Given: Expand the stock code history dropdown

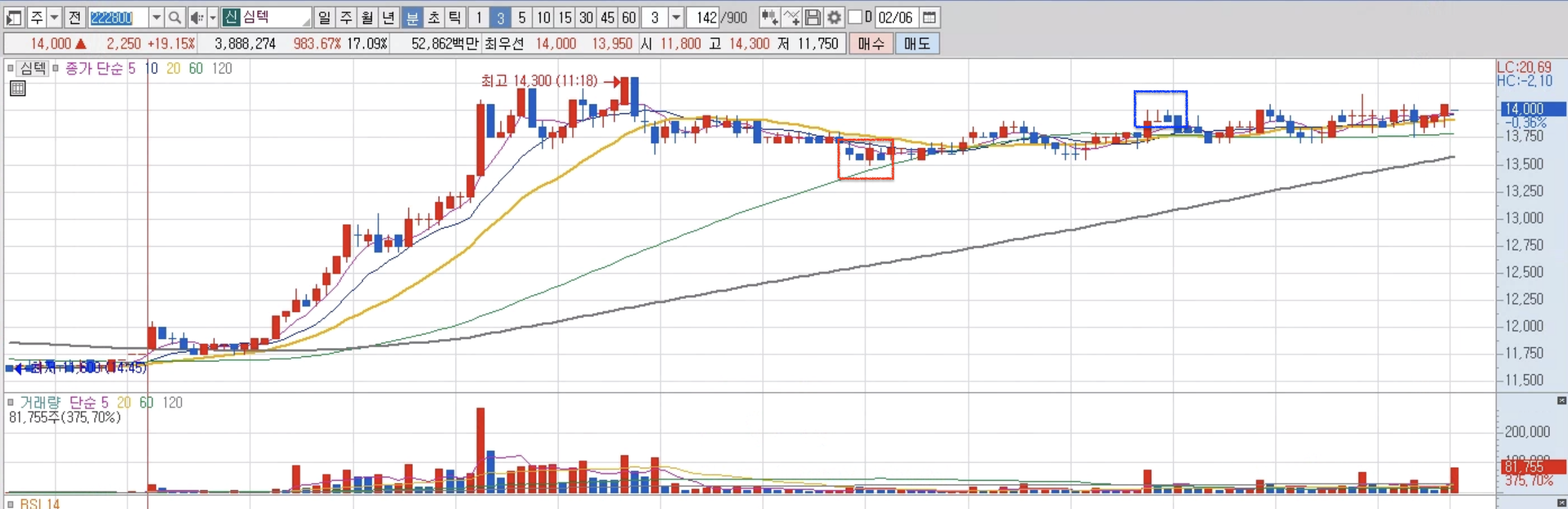Looking at the screenshot, I should pyautogui.click(x=157, y=17).
